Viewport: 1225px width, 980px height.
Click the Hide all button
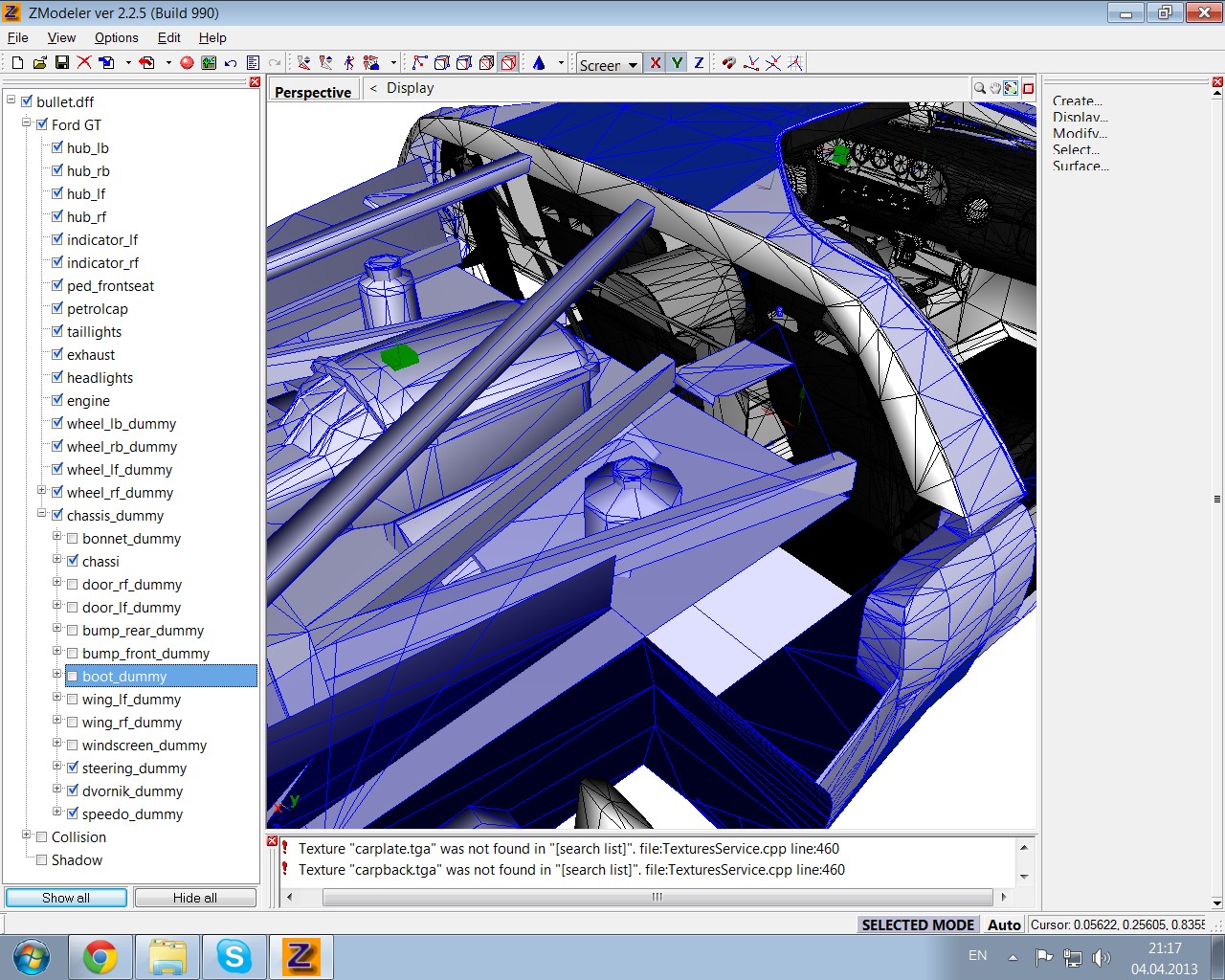[x=195, y=898]
